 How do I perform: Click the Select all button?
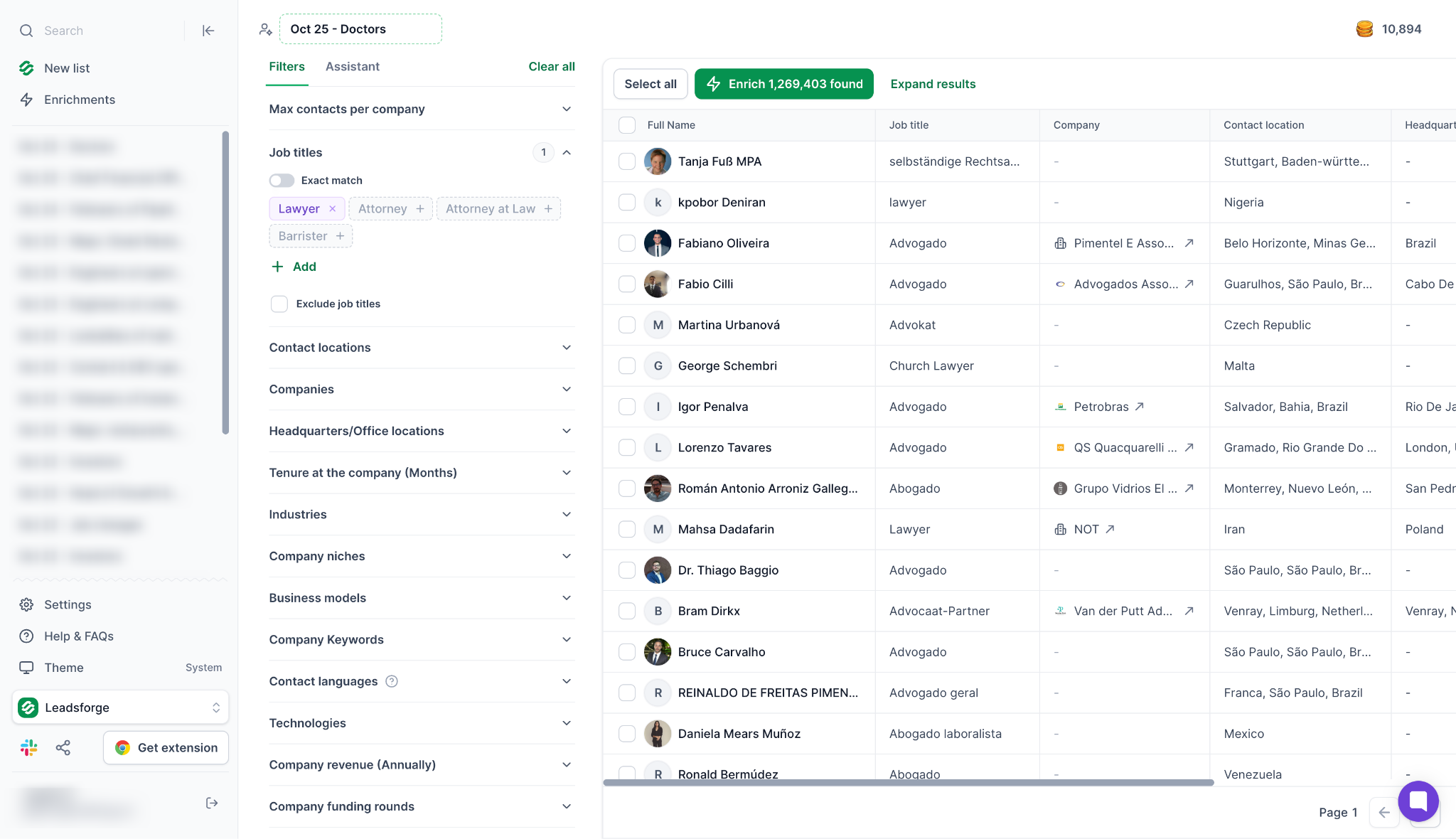point(651,84)
